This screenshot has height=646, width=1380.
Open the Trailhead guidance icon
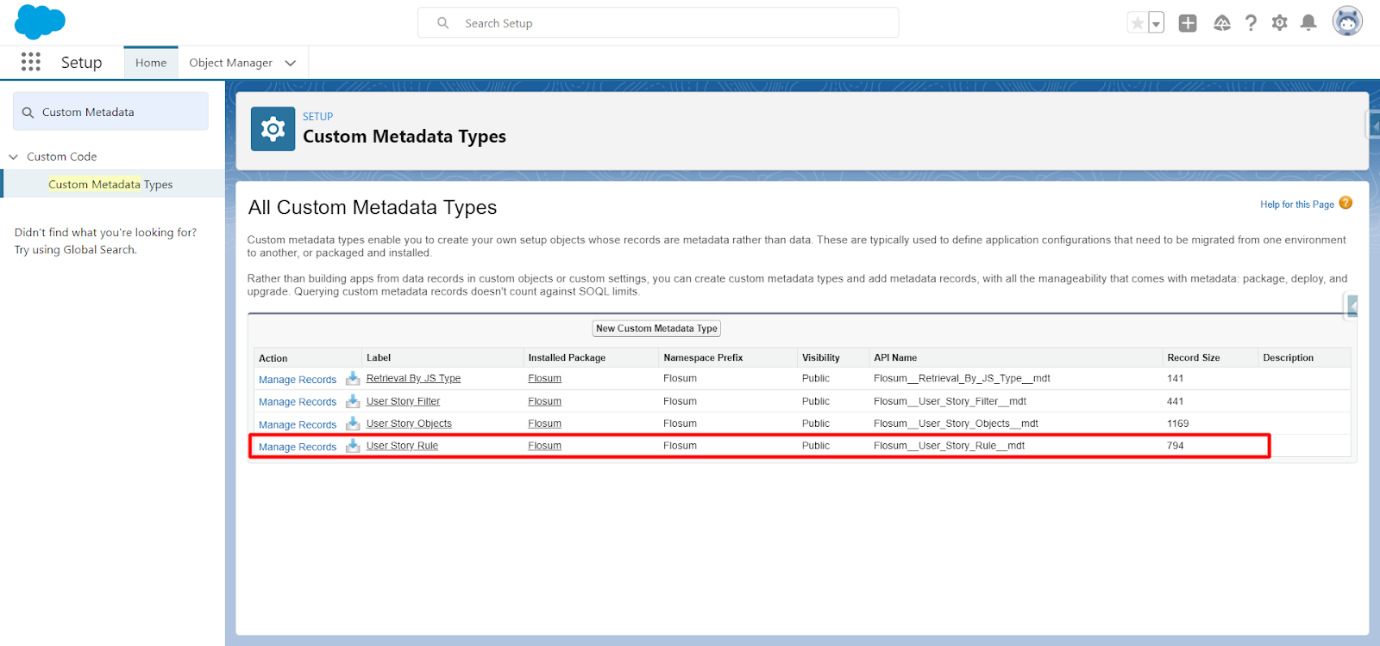coord(1221,23)
